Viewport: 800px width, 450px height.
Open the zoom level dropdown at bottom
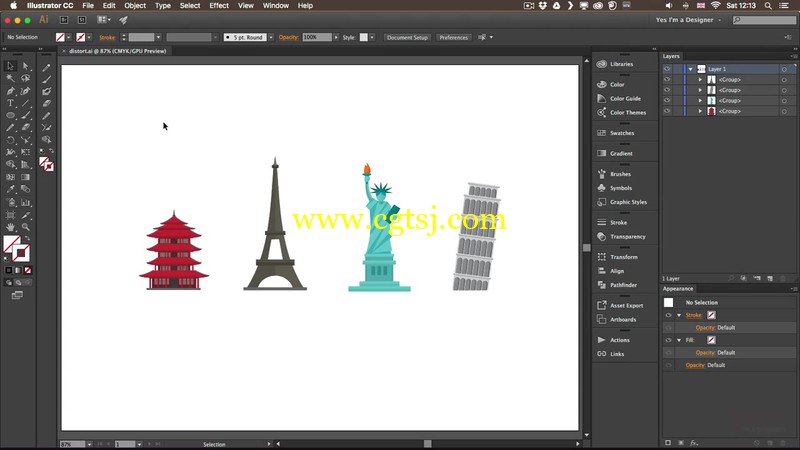(x=89, y=444)
